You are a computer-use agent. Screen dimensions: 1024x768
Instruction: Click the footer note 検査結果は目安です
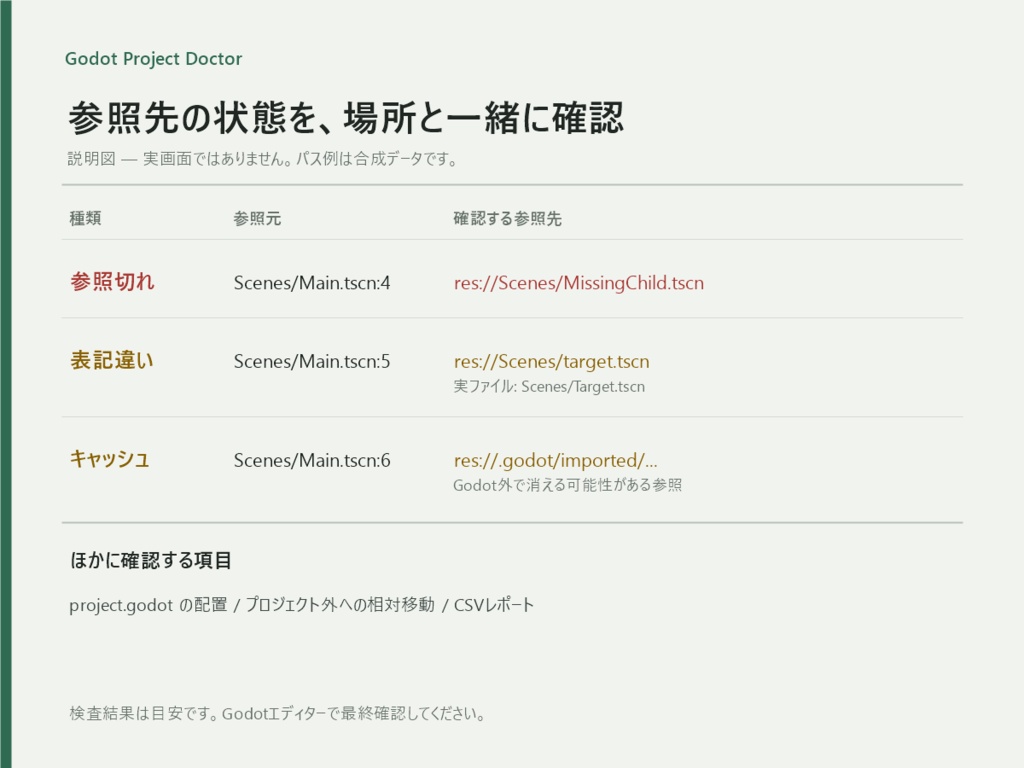278,713
